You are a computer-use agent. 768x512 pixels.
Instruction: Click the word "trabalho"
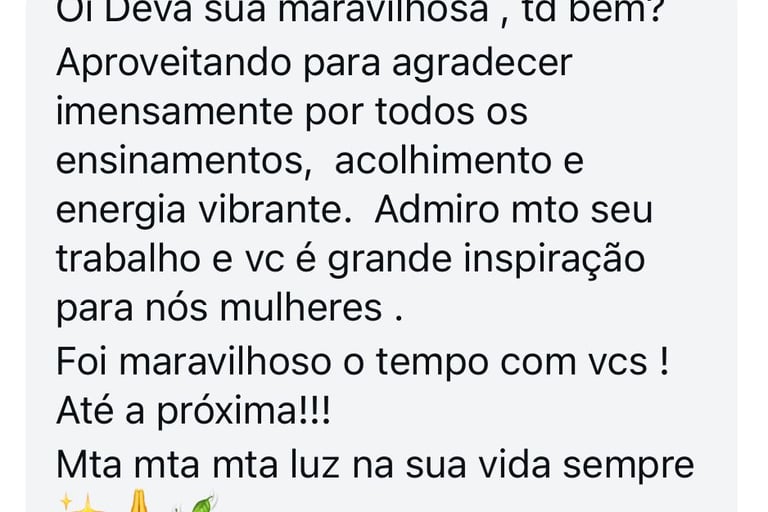[128, 260]
